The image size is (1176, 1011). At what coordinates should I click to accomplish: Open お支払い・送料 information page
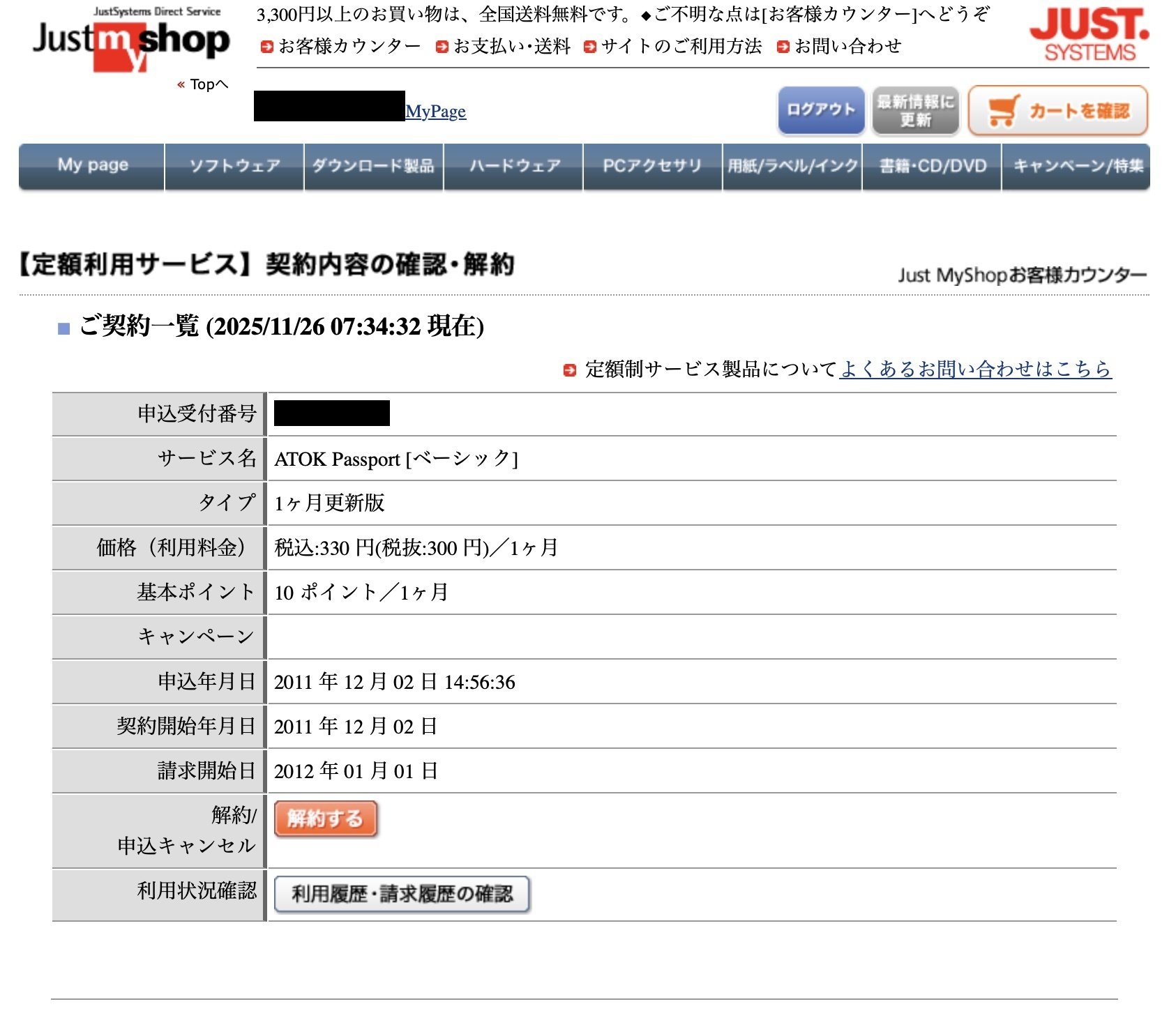(x=511, y=46)
